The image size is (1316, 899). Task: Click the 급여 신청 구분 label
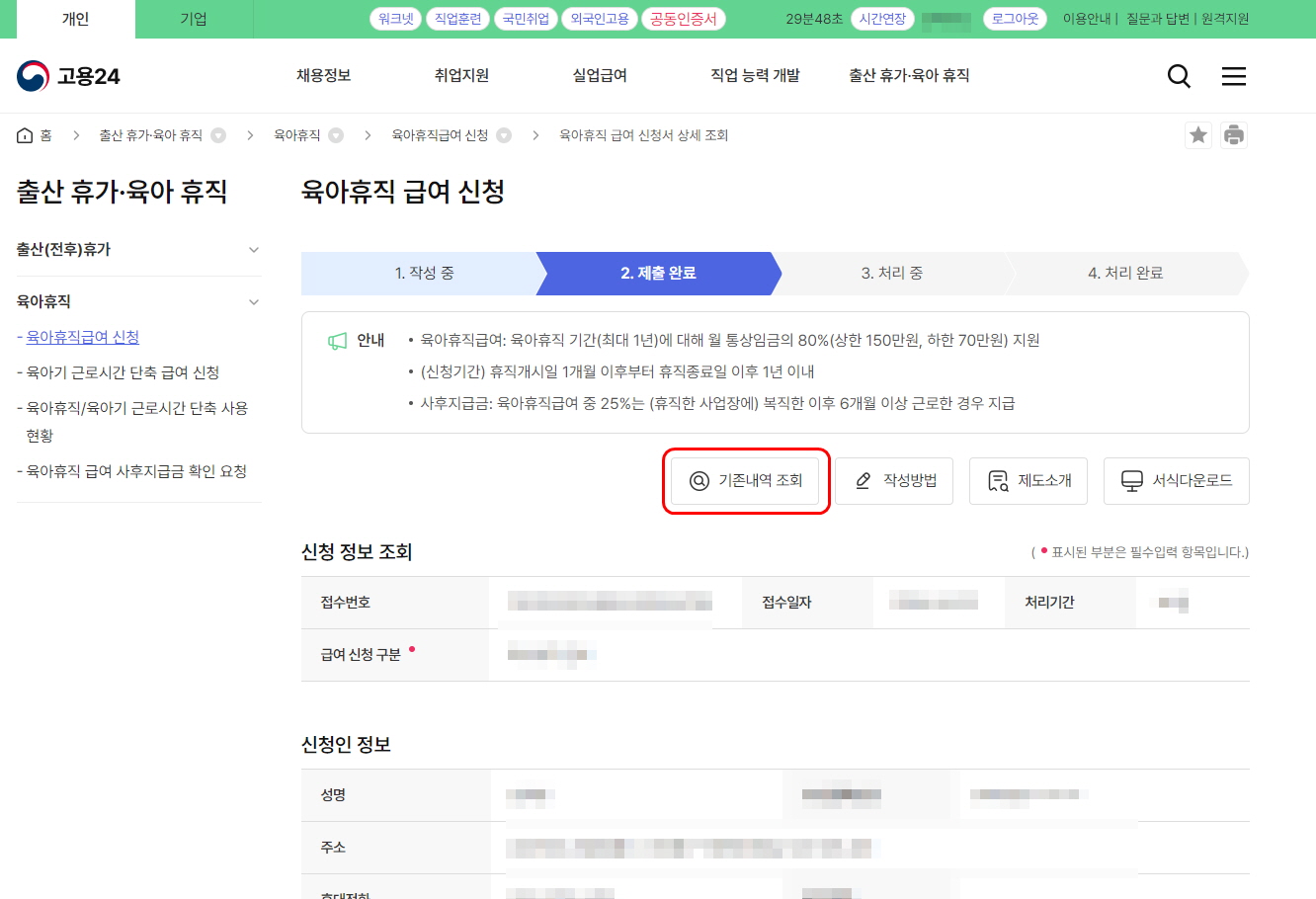(x=361, y=655)
